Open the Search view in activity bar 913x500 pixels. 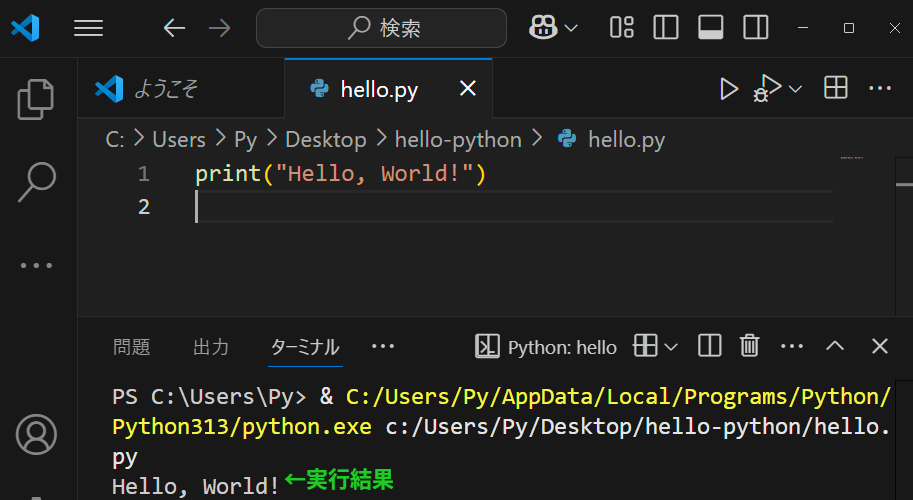tap(37, 181)
